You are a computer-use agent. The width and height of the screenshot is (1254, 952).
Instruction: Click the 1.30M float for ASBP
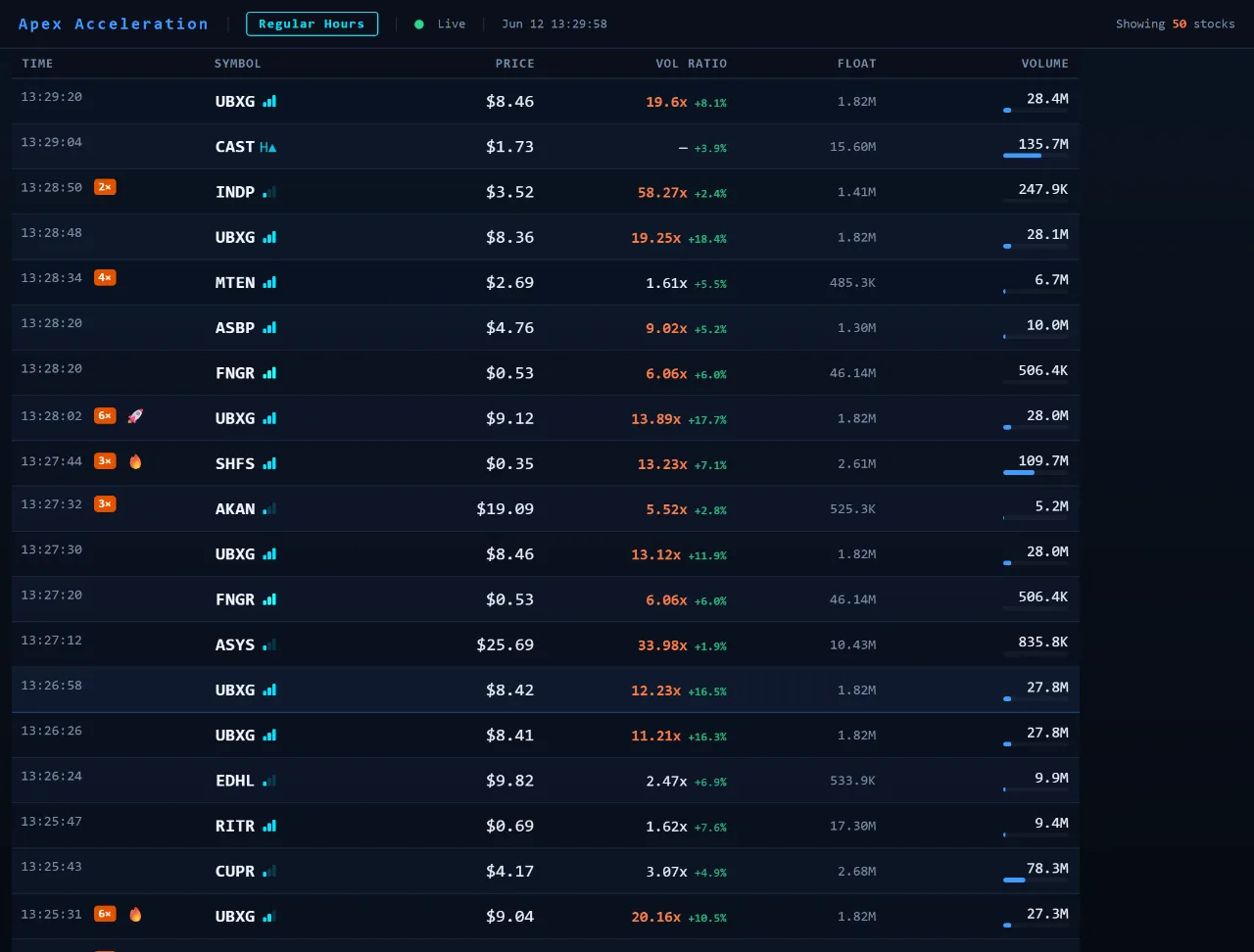tap(857, 327)
